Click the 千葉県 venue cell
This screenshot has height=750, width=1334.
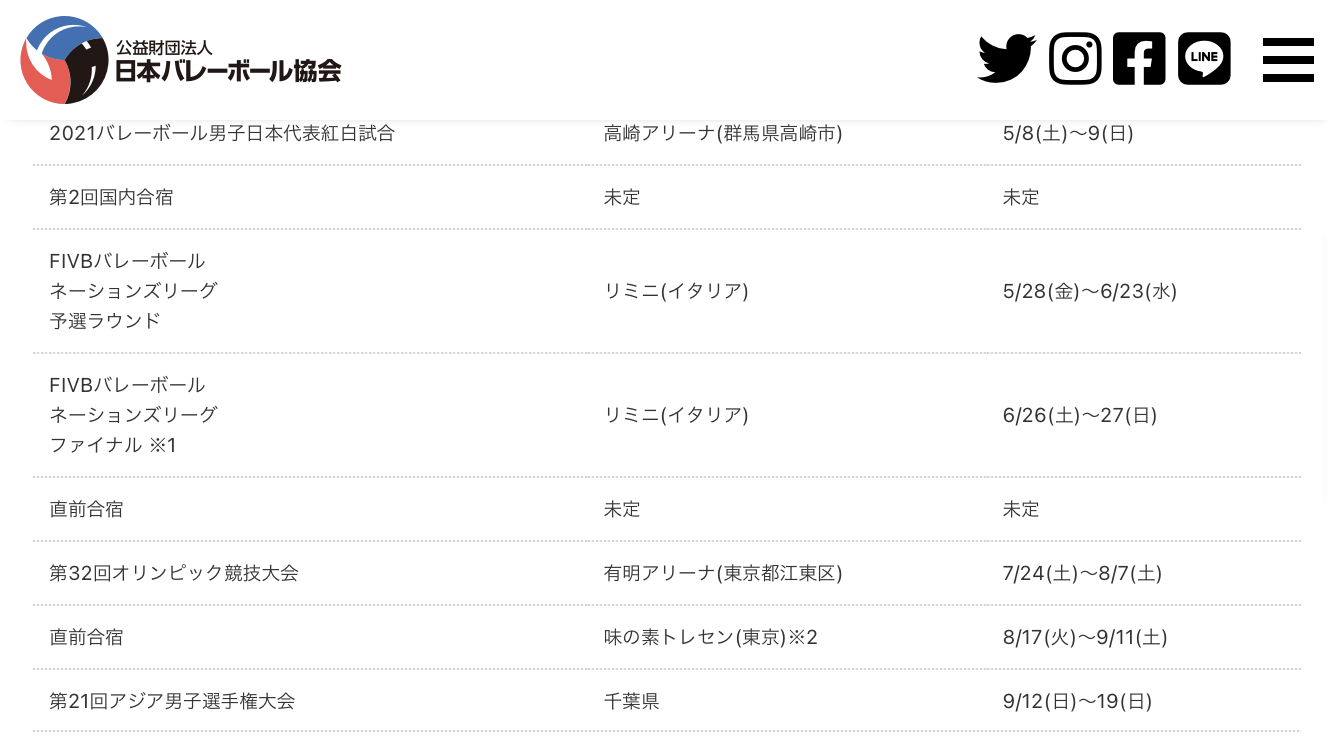[632, 701]
